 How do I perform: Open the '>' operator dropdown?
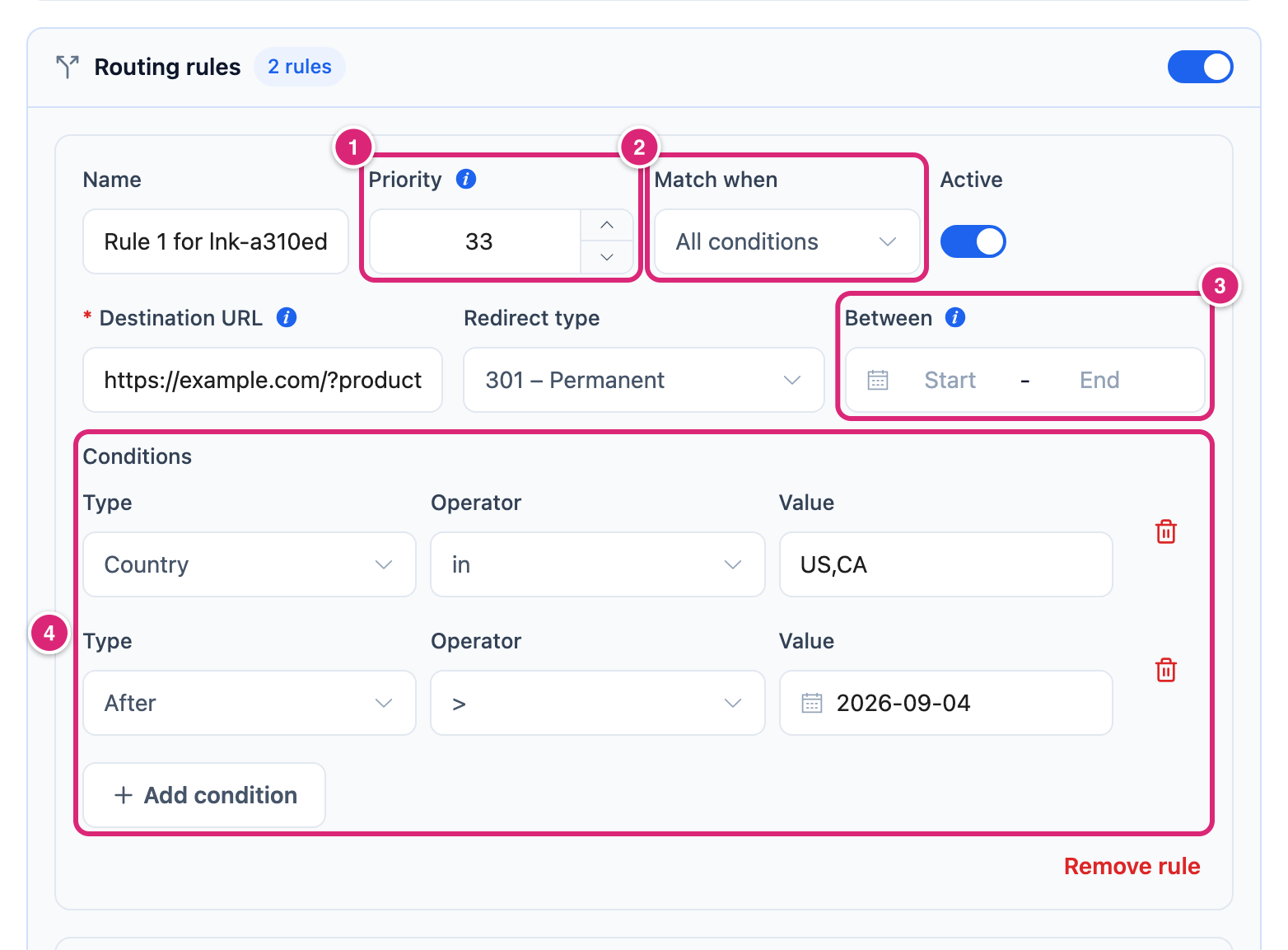pyautogui.click(x=598, y=703)
